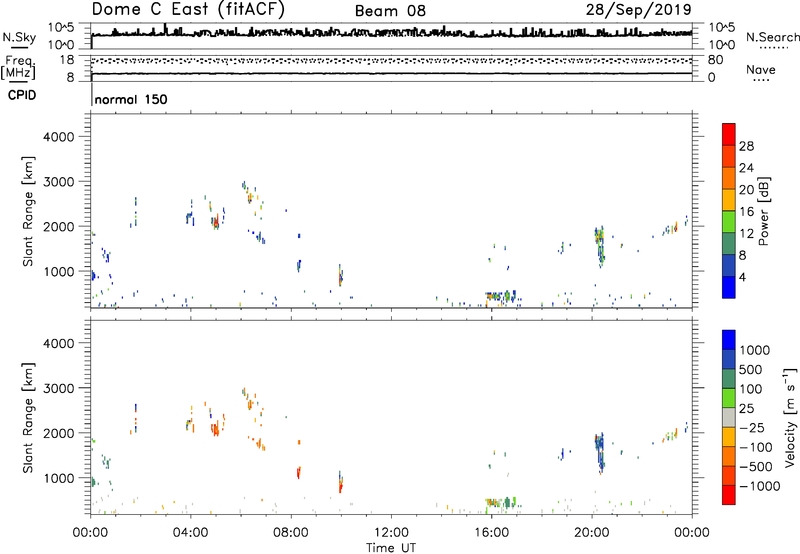The image size is (800, 554).
Task: Click the 'N.Sky' legend label
Action: 19,37
